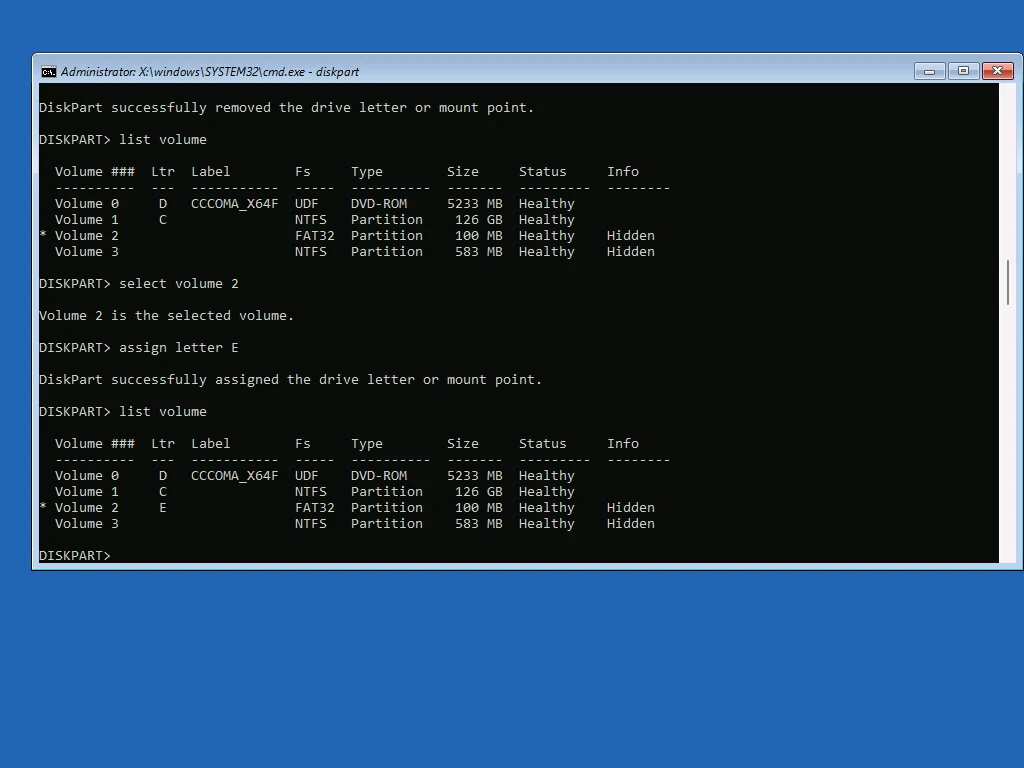Click 'Healthy' status of Volume 2, second table
Image resolution: width=1024 pixels, height=768 pixels.
(547, 507)
